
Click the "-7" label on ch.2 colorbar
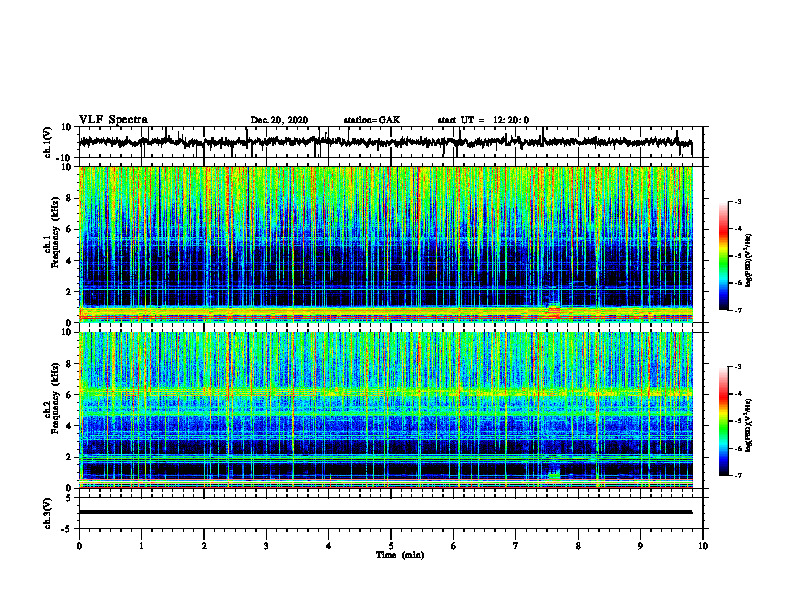pyautogui.click(x=738, y=475)
